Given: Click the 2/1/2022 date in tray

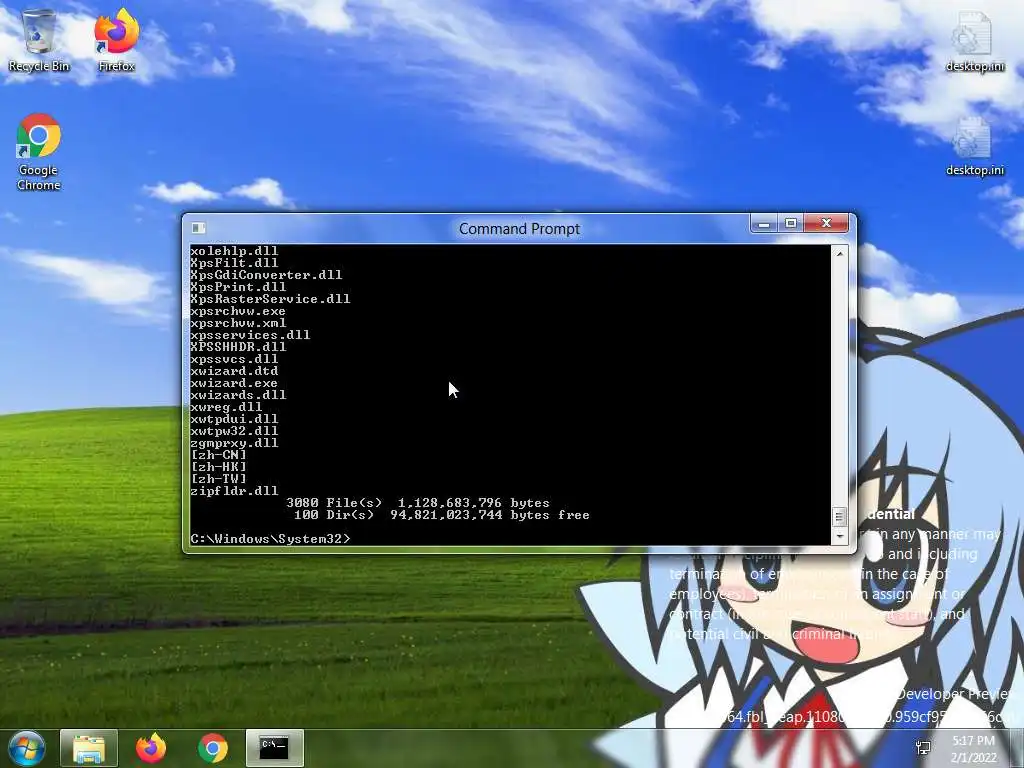Looking at the screenshot, I should (973, 758).
